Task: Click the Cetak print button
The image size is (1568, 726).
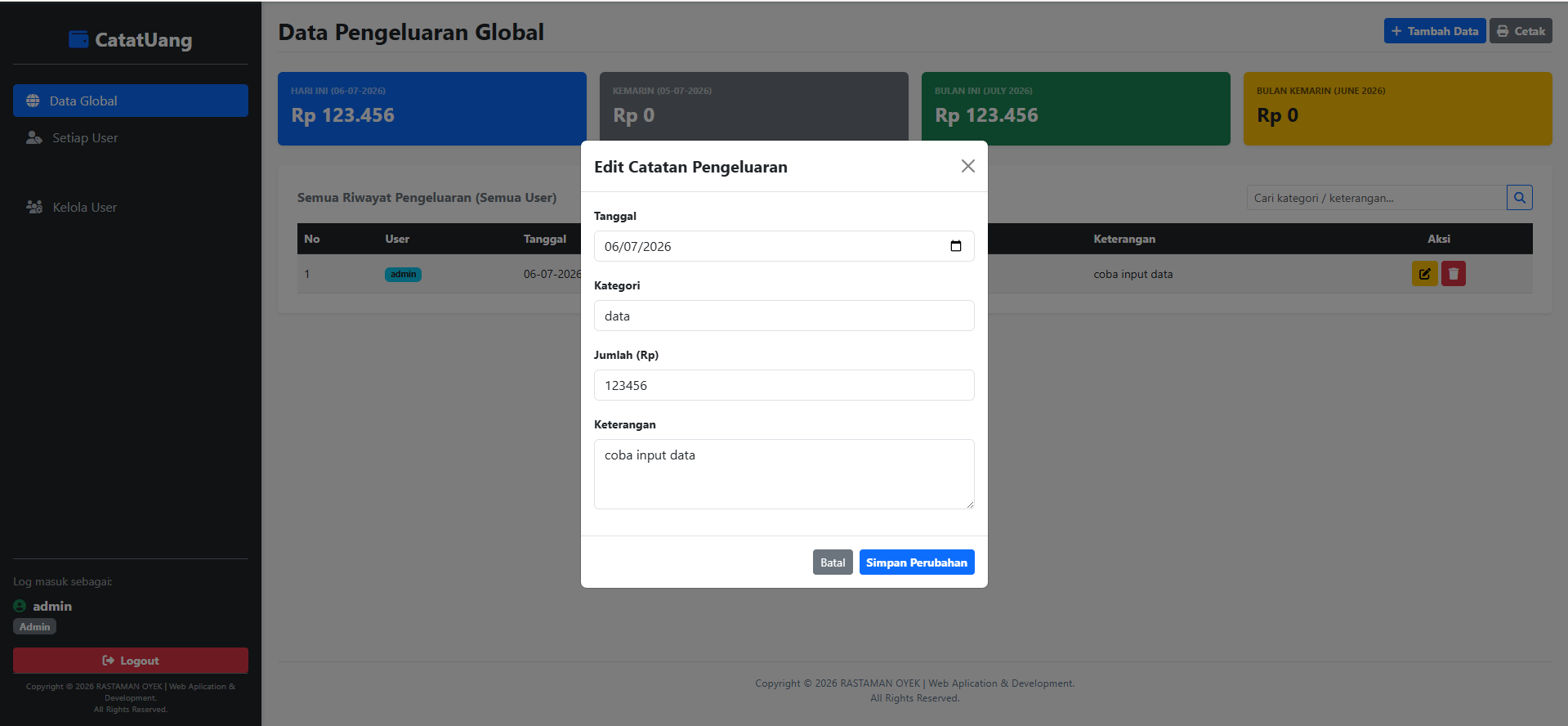Action: coord(1521,31)
